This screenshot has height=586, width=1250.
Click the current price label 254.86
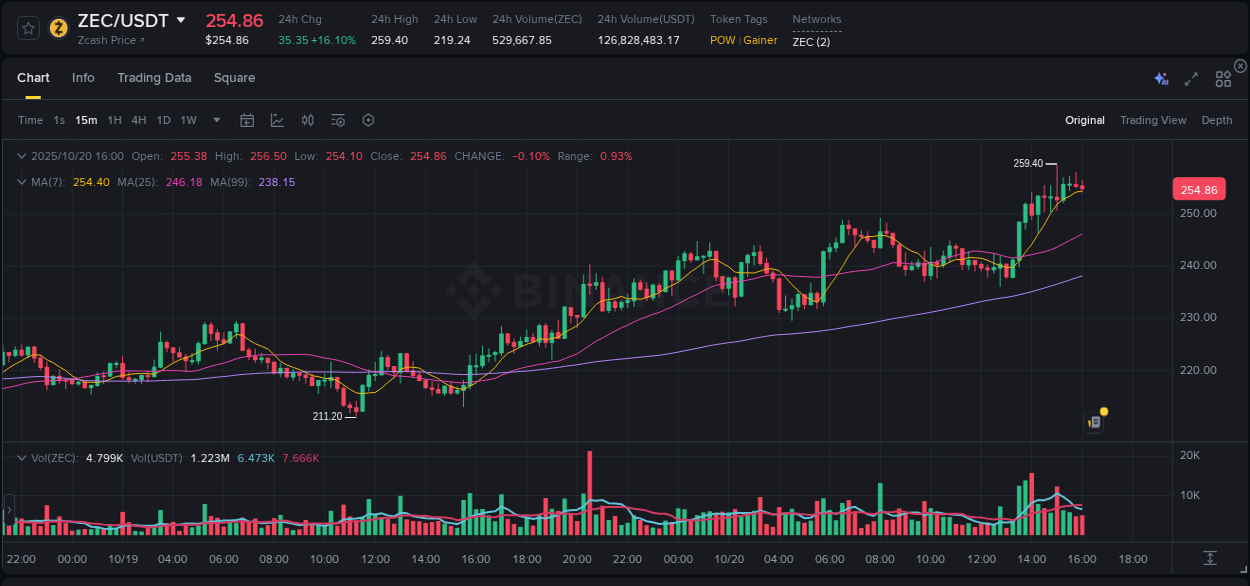pyautogui.click(x=1198, y=189)
